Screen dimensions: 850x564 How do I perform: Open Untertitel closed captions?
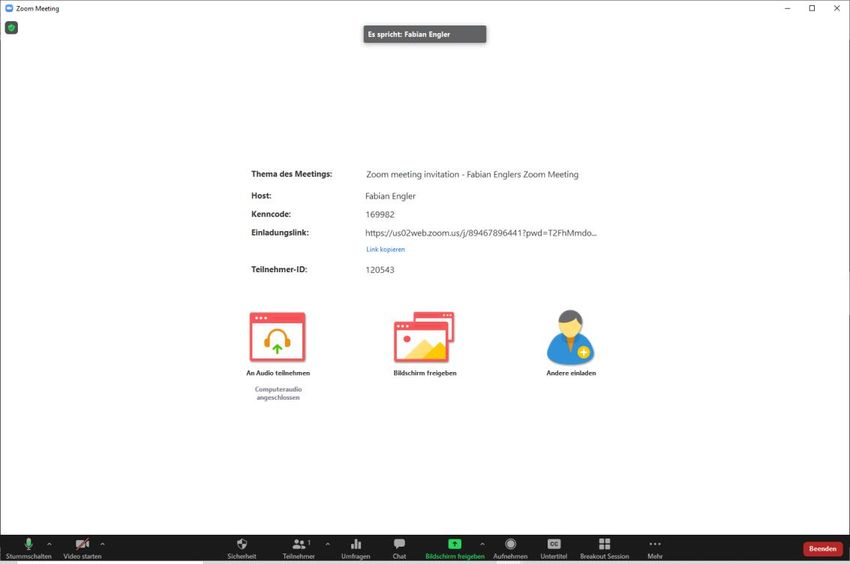[x=553, y=548]
